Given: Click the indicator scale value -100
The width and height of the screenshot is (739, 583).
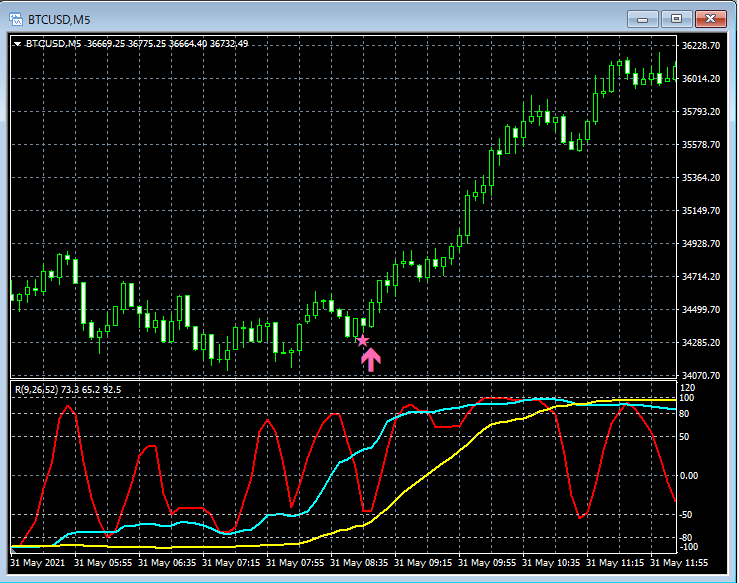Looking at the screenshot, I should pyautogui.click(x=687, y=547).
